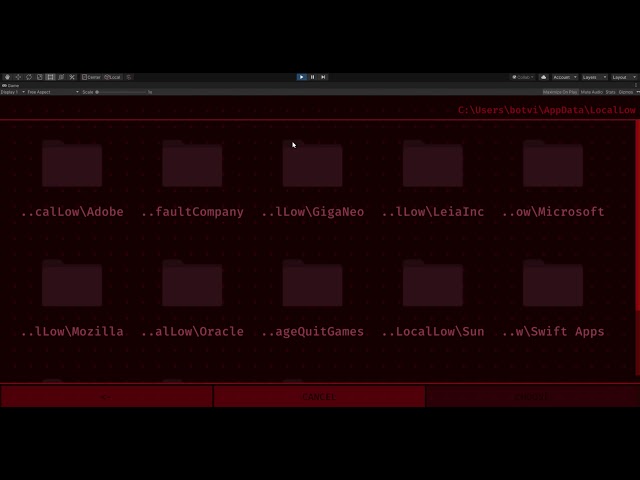Open the Mozilla folder
The image size is (640, 480).
coord(72,283)
